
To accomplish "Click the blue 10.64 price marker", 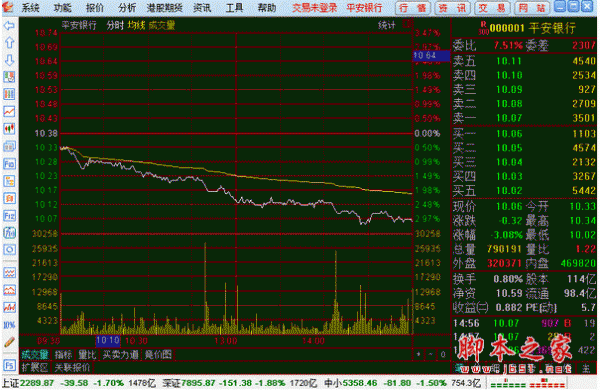I will 432,55.
